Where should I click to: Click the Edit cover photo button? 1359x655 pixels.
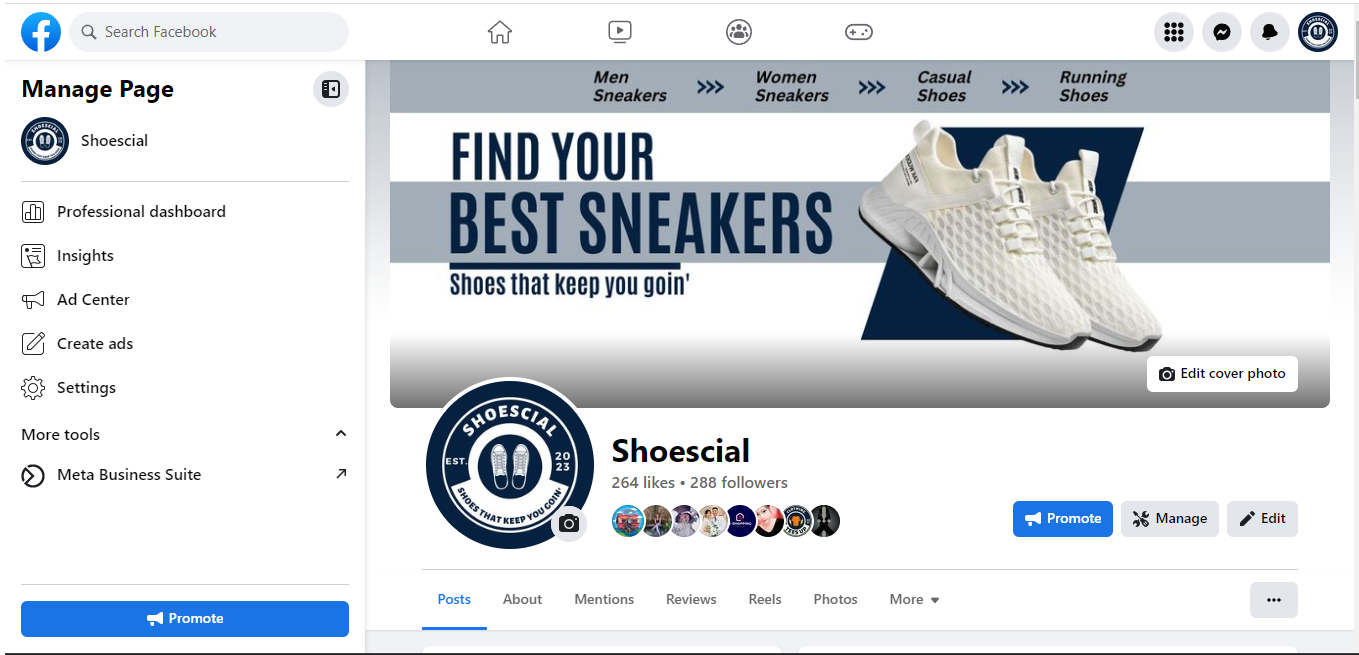[1222, 374]
